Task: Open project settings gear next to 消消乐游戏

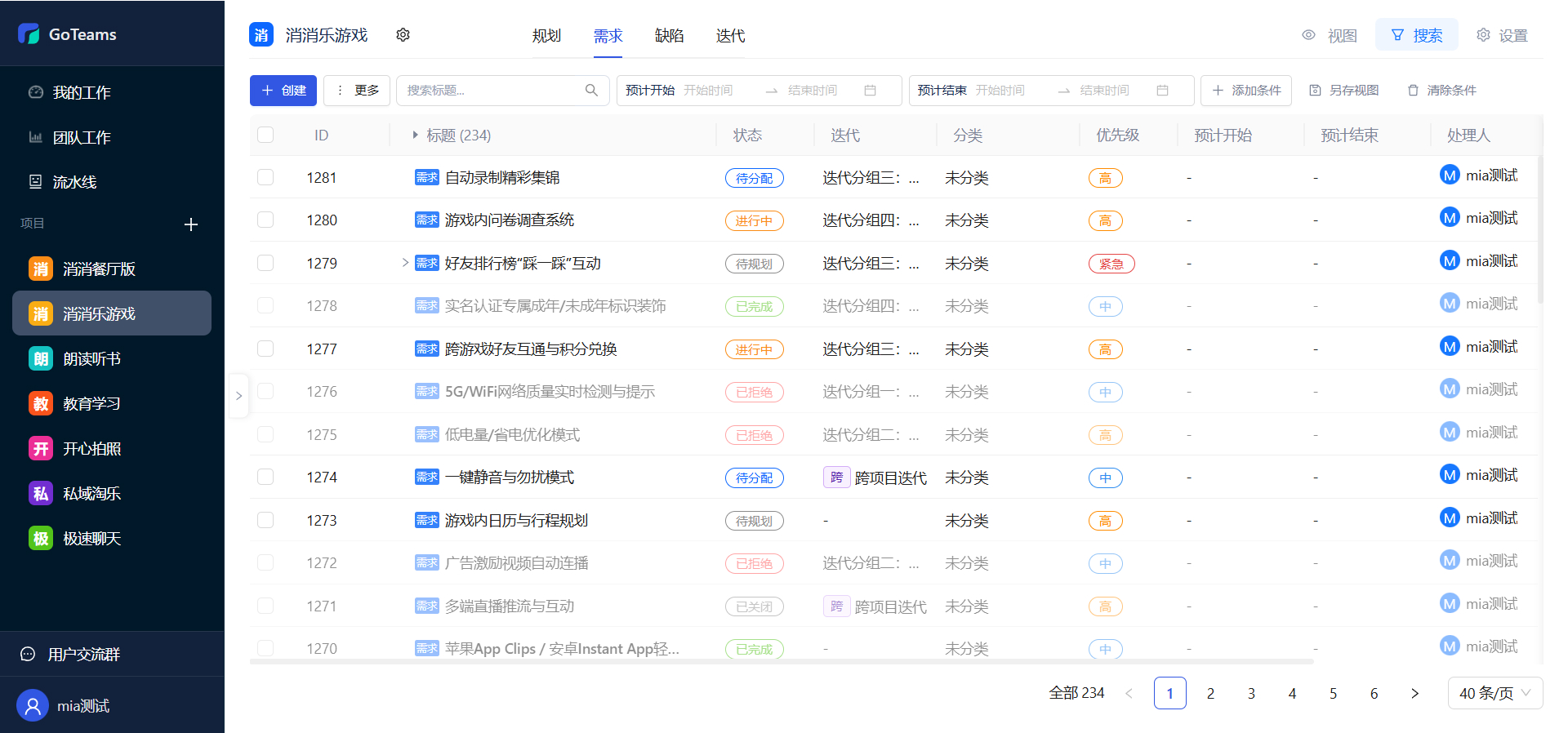Action: click(403, 35)
